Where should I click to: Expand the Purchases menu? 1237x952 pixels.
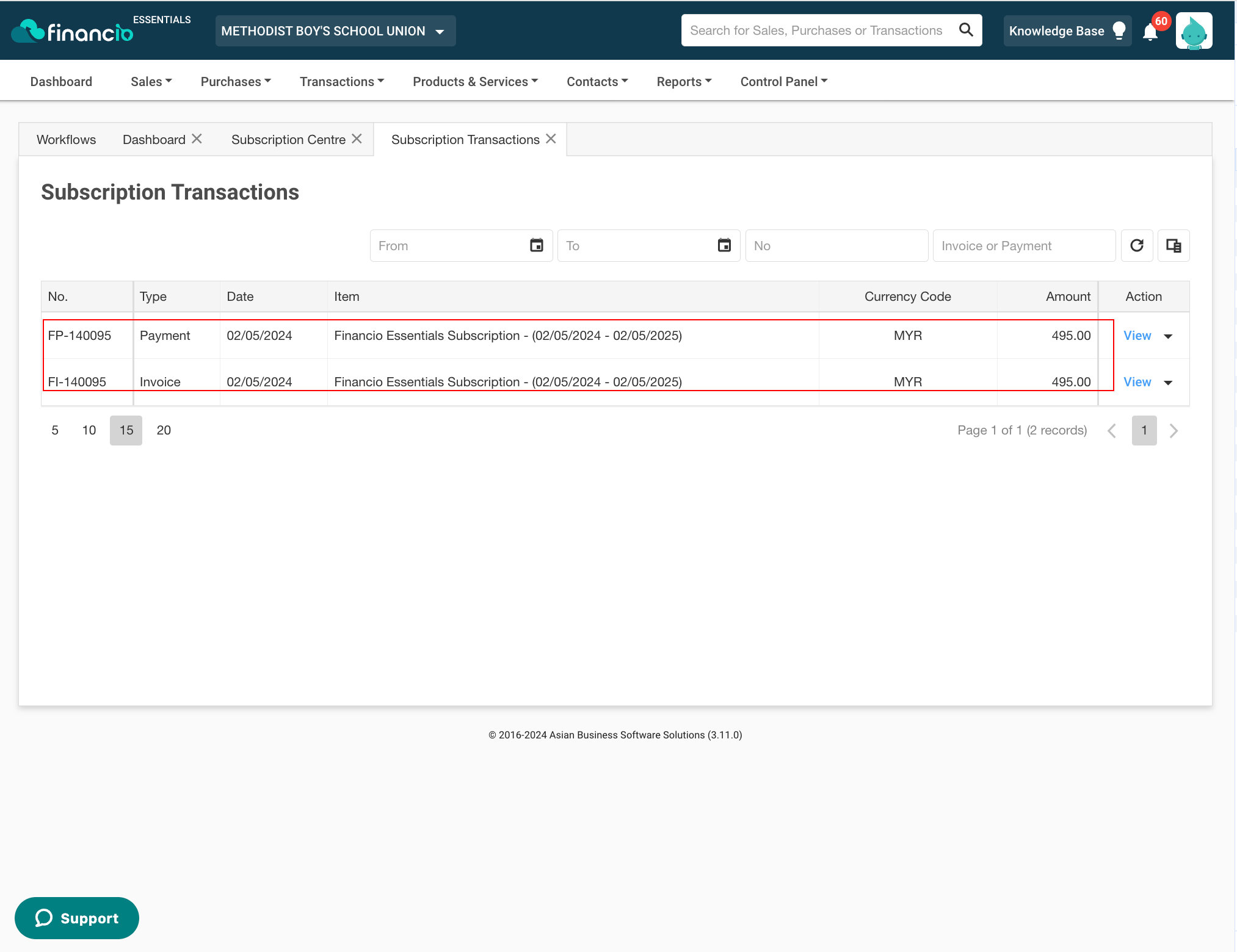click(236, 81)
